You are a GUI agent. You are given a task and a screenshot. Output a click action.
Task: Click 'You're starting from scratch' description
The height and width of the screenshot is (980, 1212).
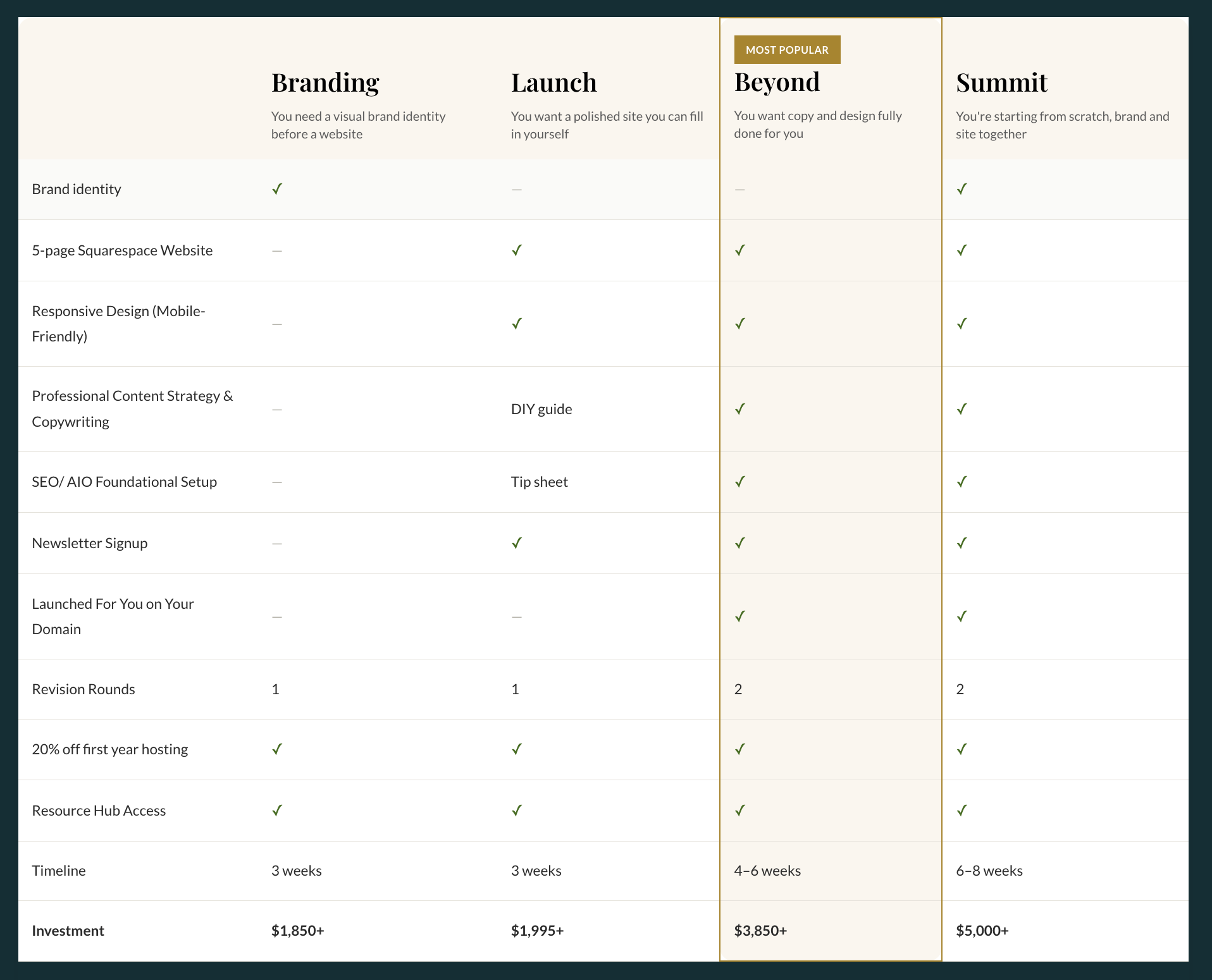tap(1063, 125)
